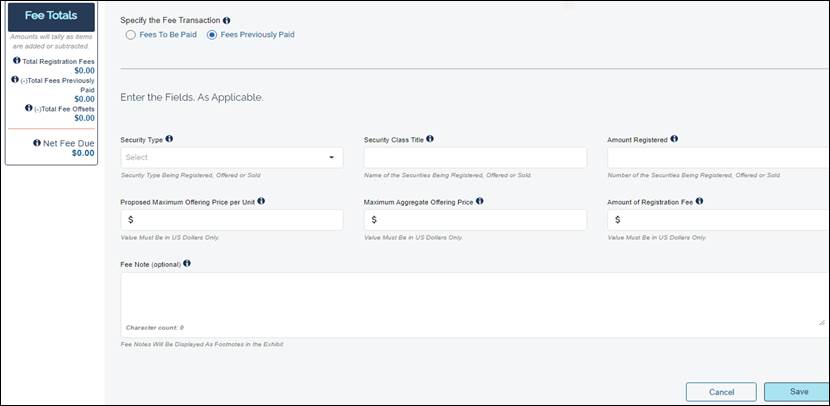Viewport: 830px width, 406px height.
Task: Click the Amount of Registration Fee info icon
Action: point(699,201)
